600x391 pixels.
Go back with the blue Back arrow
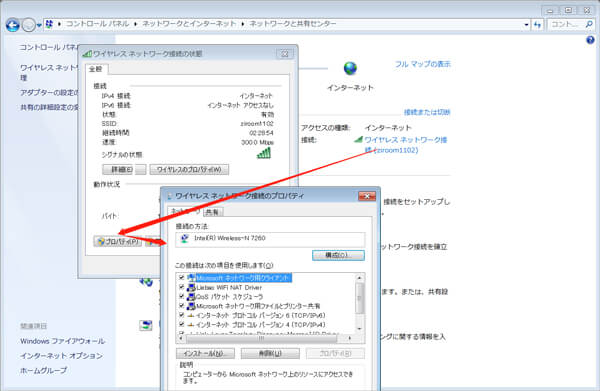(x=13, y=25)
